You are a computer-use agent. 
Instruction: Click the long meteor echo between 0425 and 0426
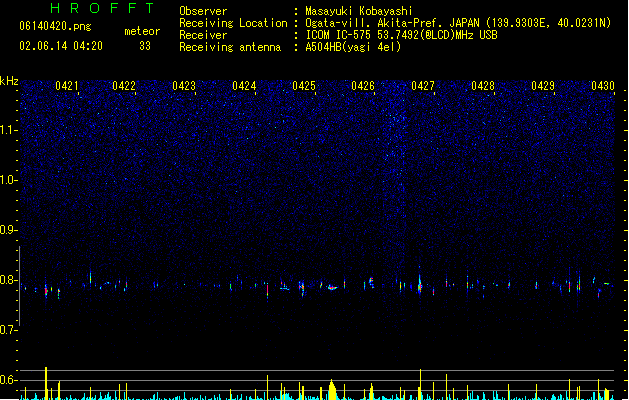332,287
